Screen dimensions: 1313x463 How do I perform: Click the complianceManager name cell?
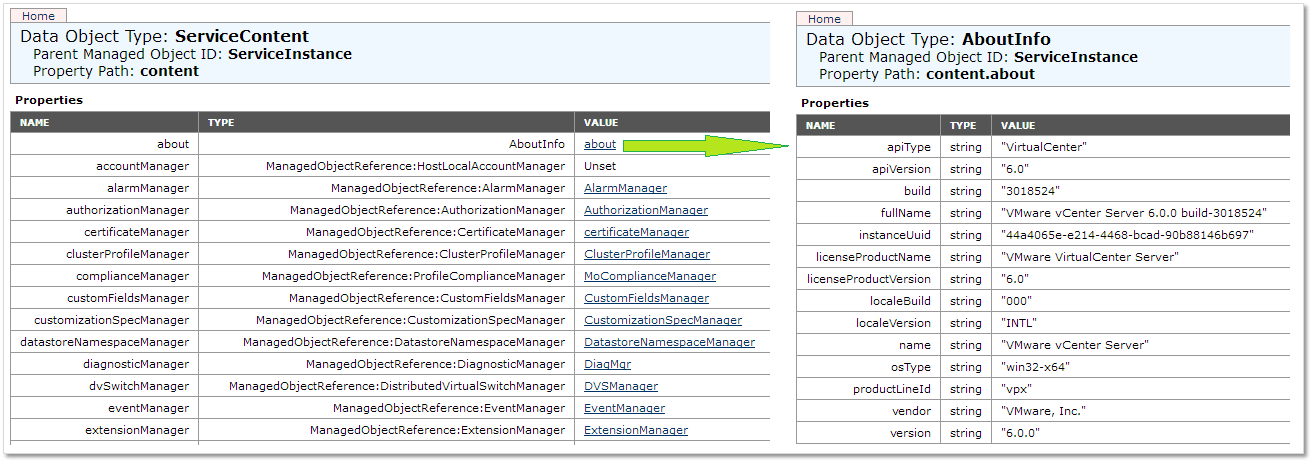[x=104, y=276]
